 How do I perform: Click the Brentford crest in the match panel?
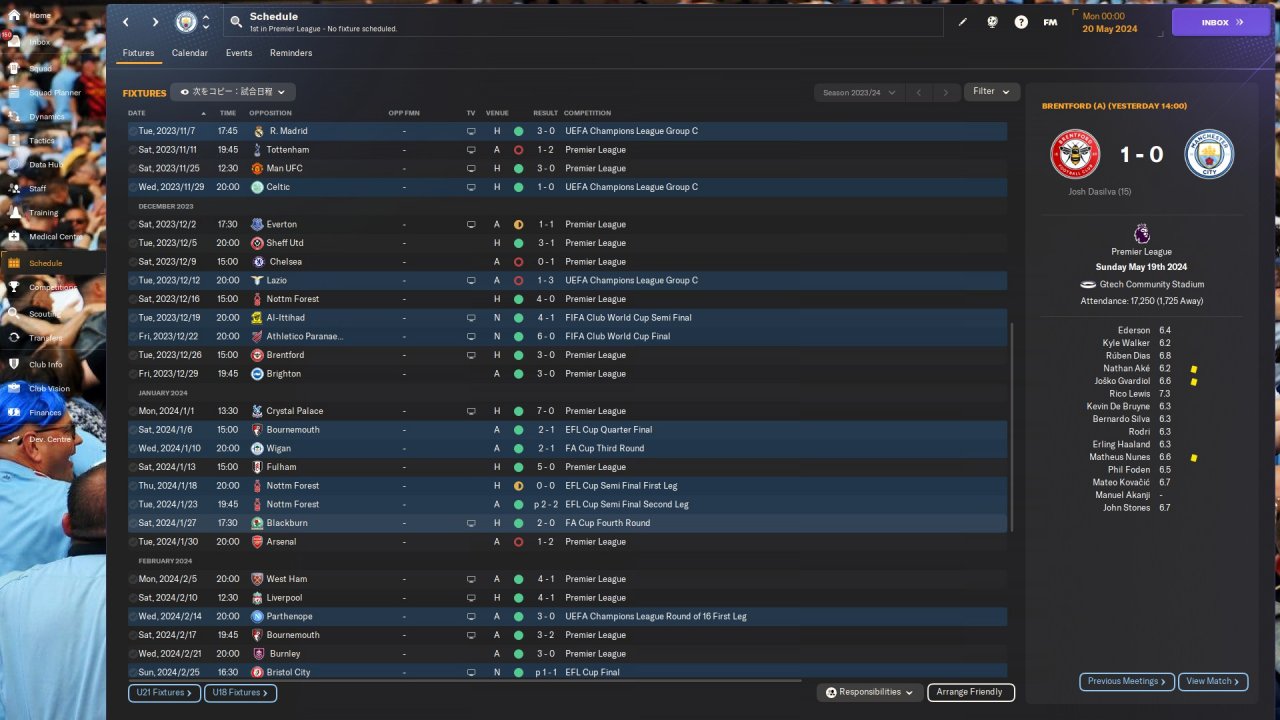pyautogui.click(x=1075, y=155)
